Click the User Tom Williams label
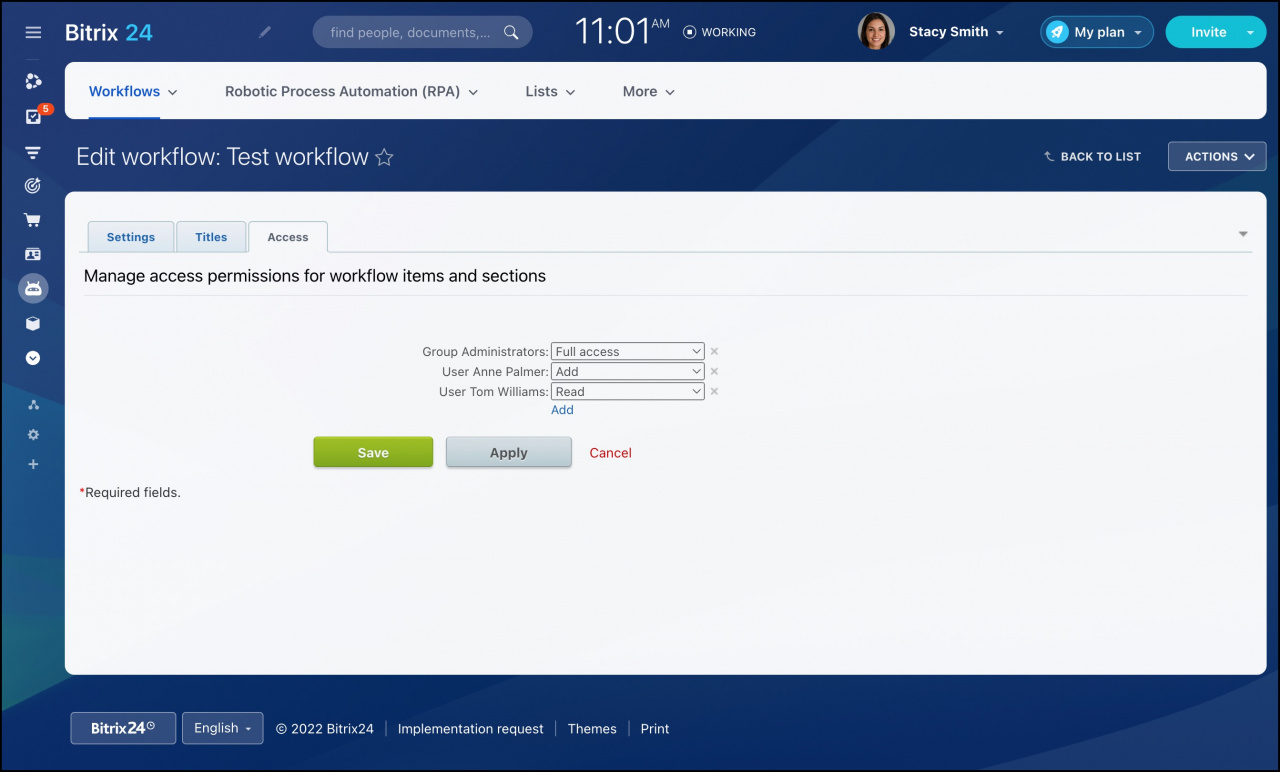 (494, 392)
